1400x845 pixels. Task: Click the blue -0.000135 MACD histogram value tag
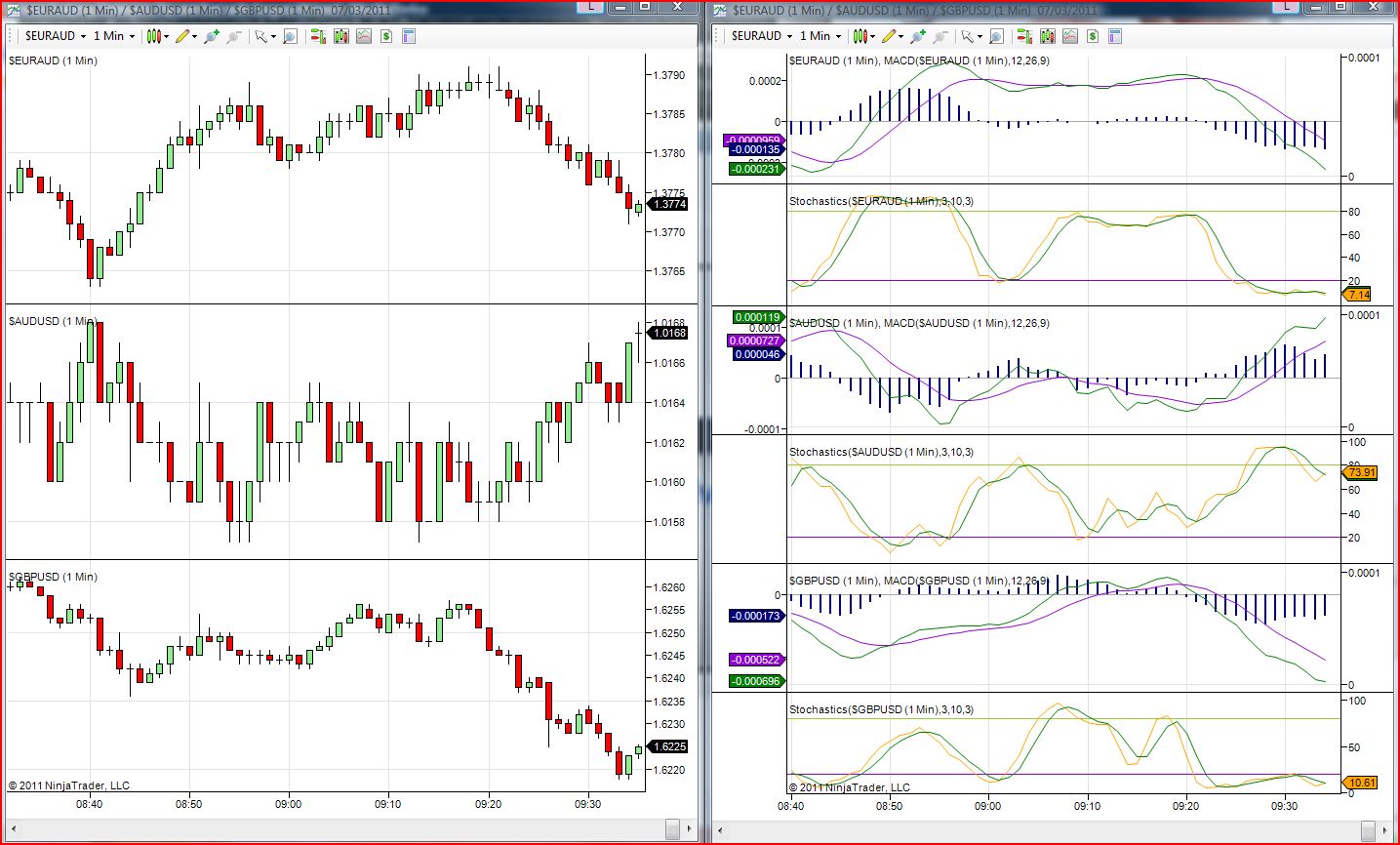(x=756, y=150)
